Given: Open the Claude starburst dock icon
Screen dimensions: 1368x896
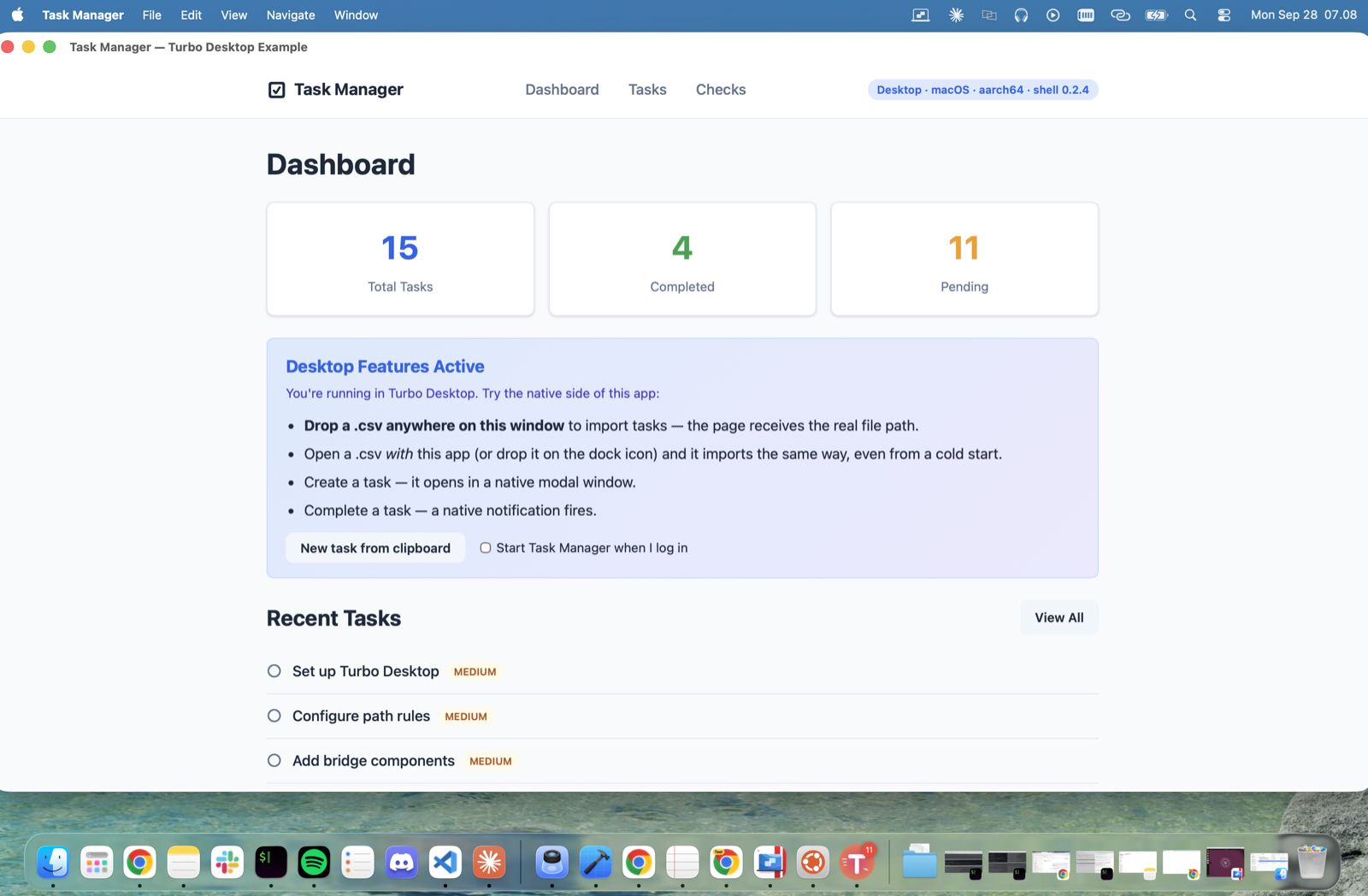Looking at the screenshot, I should pos(489,863).
